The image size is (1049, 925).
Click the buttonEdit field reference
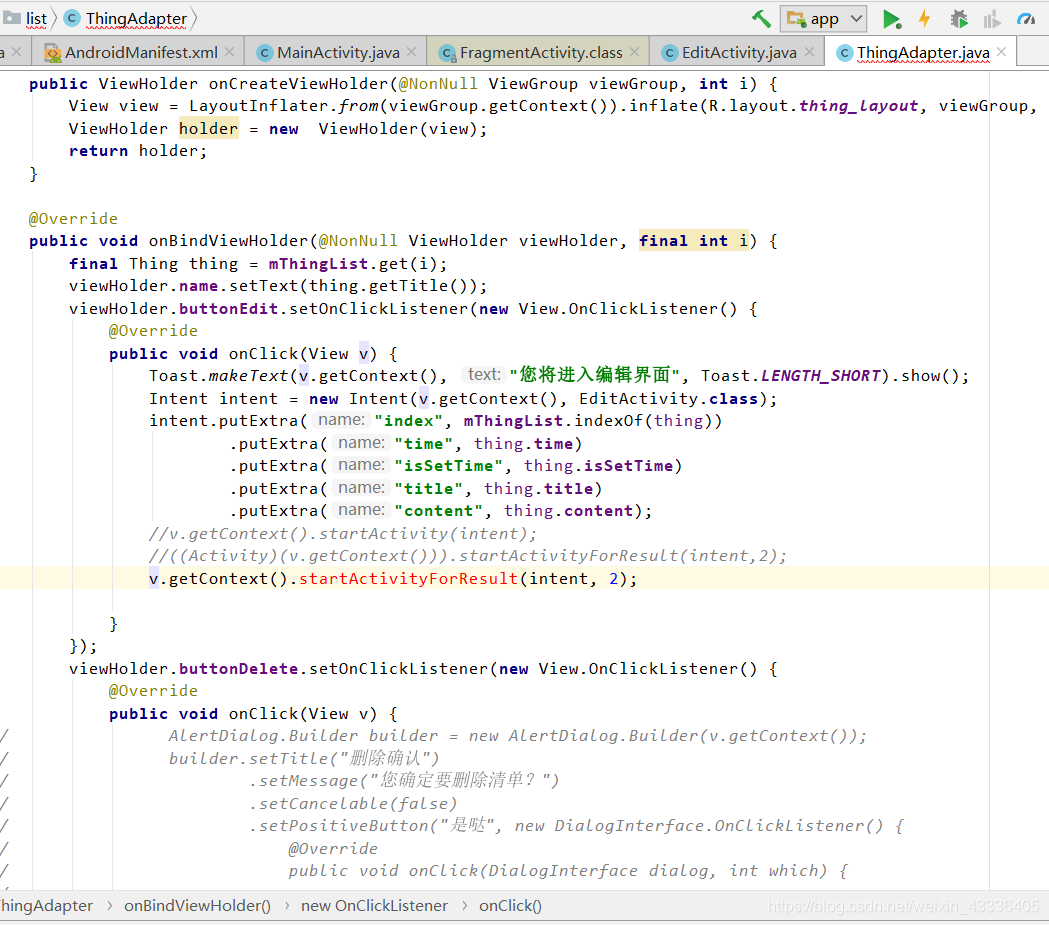pos(228,309)
